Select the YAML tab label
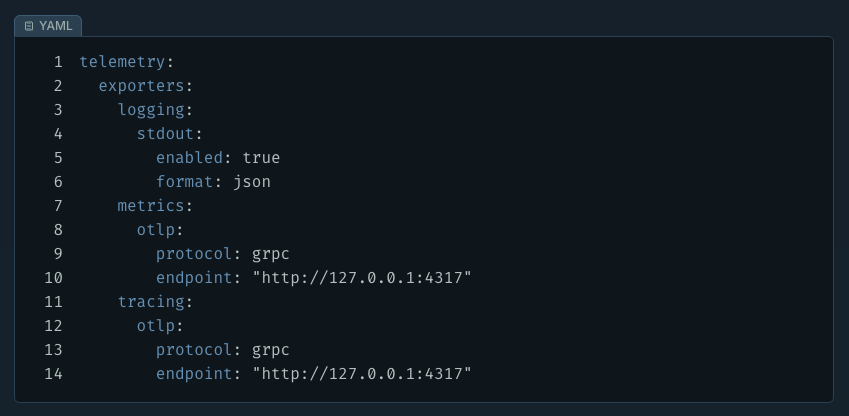The image size is (849, 416). [55, 26]
